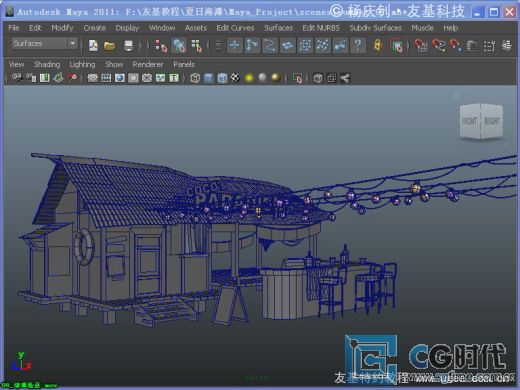Toggle the viewport grid icon
The image size is (520, 390).
click(92, 78)
